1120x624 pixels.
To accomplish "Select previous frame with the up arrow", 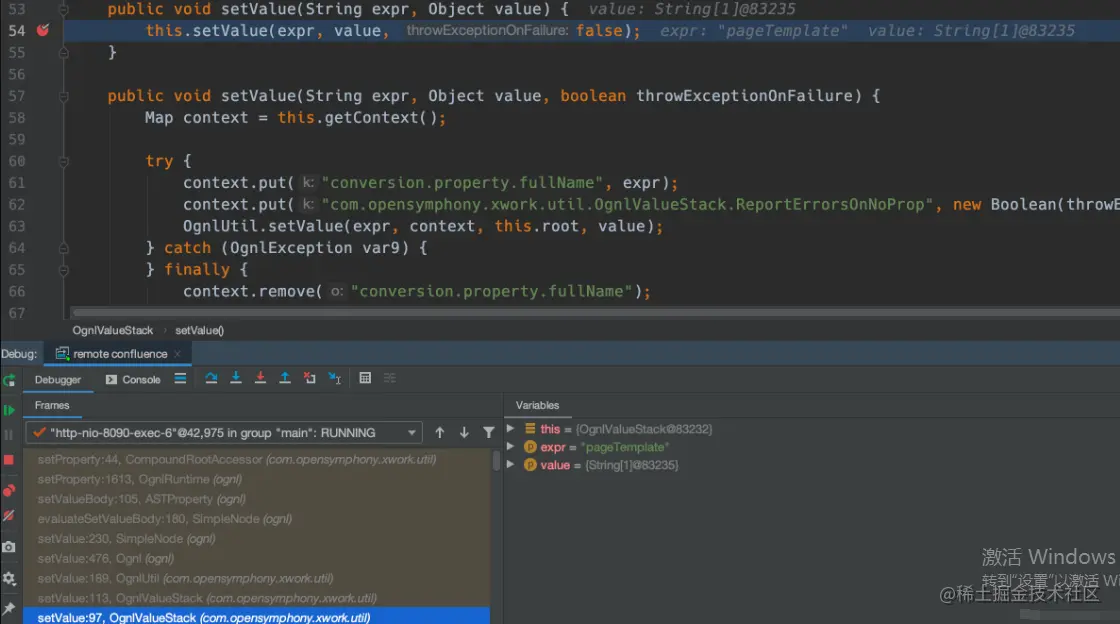I will (440, 433).
